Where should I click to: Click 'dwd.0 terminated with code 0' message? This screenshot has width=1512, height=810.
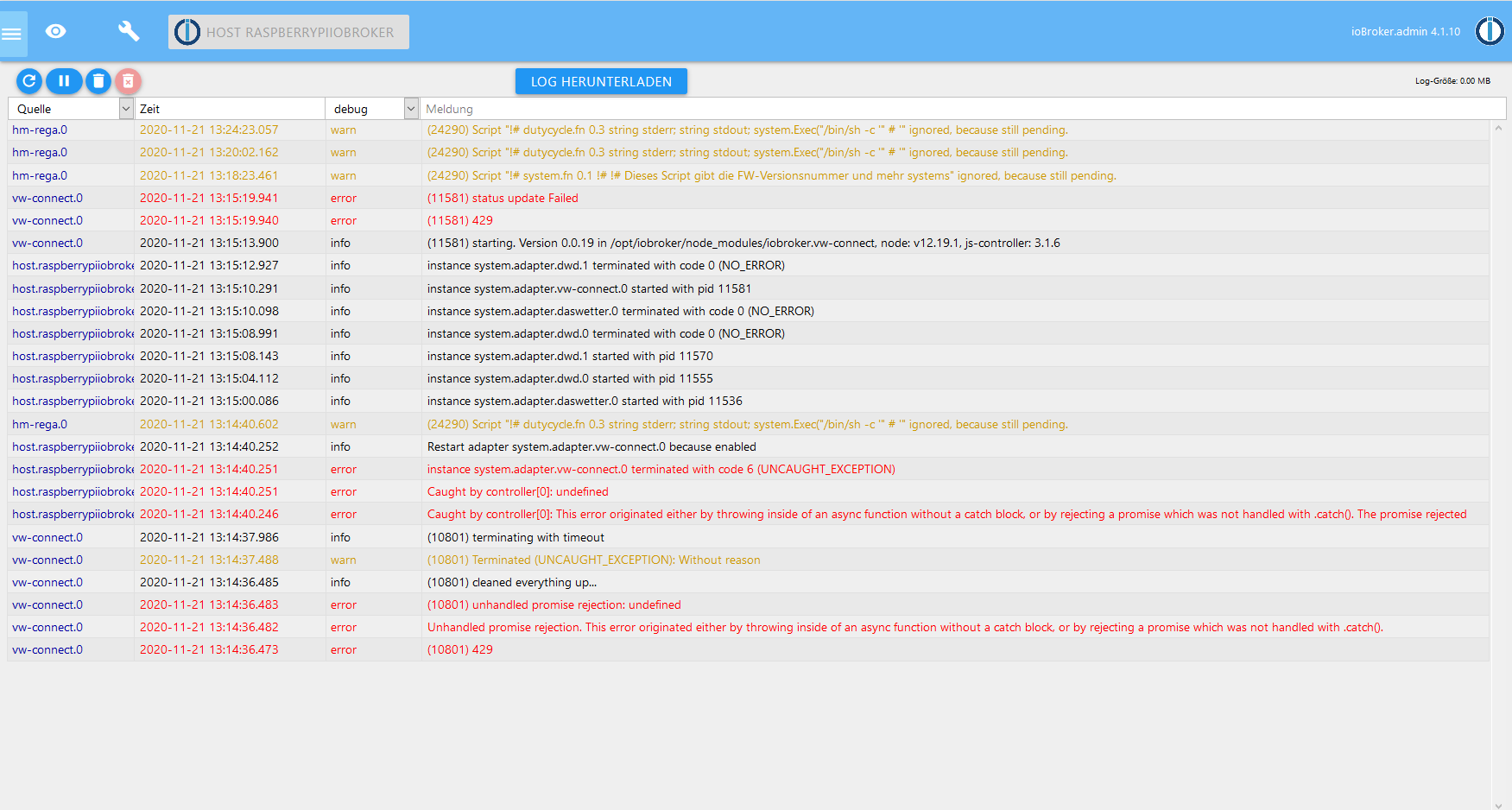point(606,333)
